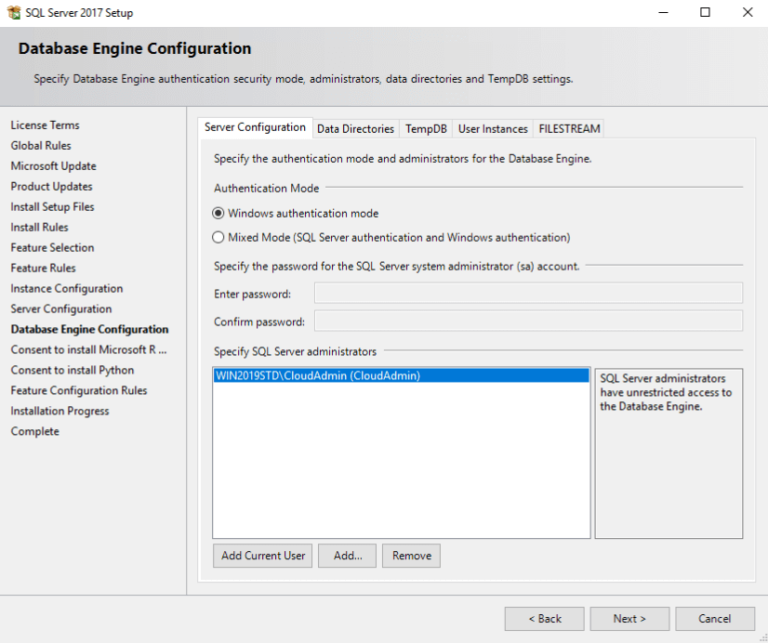Go Back to the previous setup page

(x=544, y=618)
